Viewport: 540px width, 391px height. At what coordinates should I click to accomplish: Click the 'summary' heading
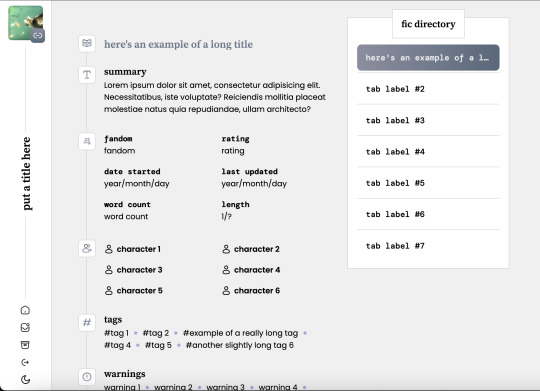click(x=125, y=72)
